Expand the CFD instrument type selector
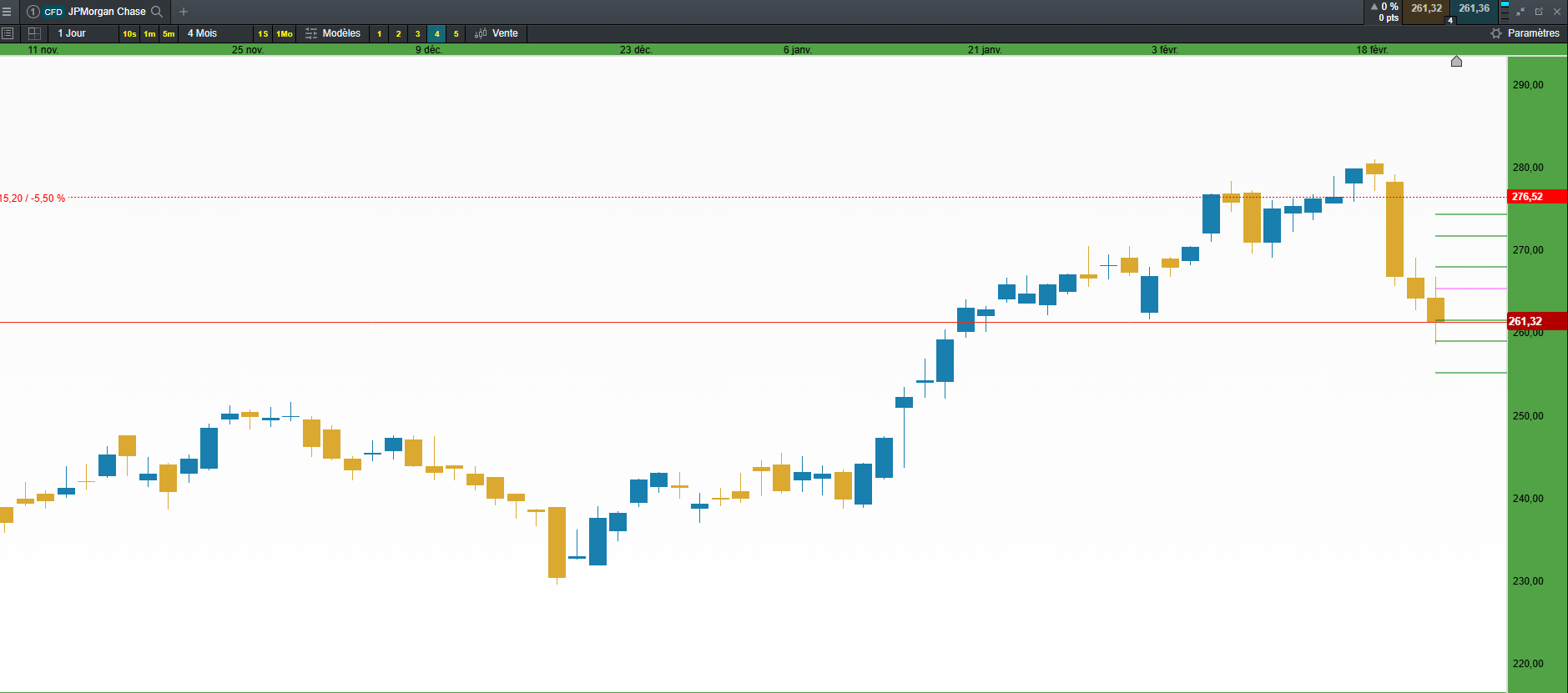Screen dimensions: 1568x693 pyautogui.click(x=53, y=12)
